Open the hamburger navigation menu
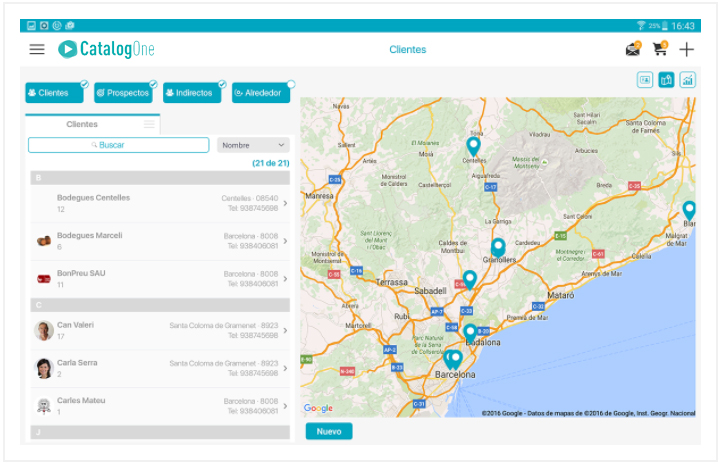 [37, 49]
